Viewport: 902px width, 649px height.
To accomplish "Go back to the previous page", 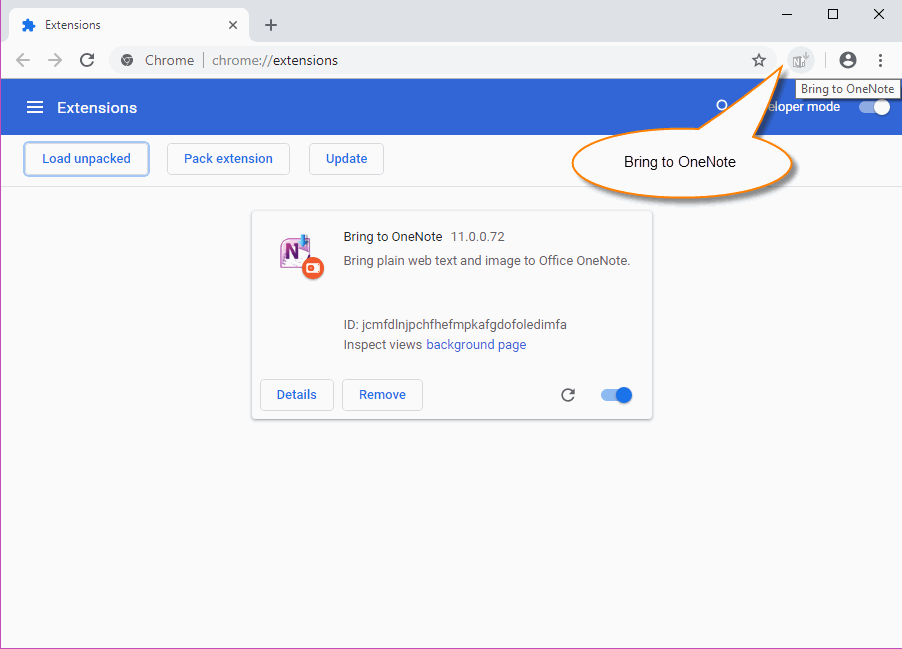I will 23,60.
